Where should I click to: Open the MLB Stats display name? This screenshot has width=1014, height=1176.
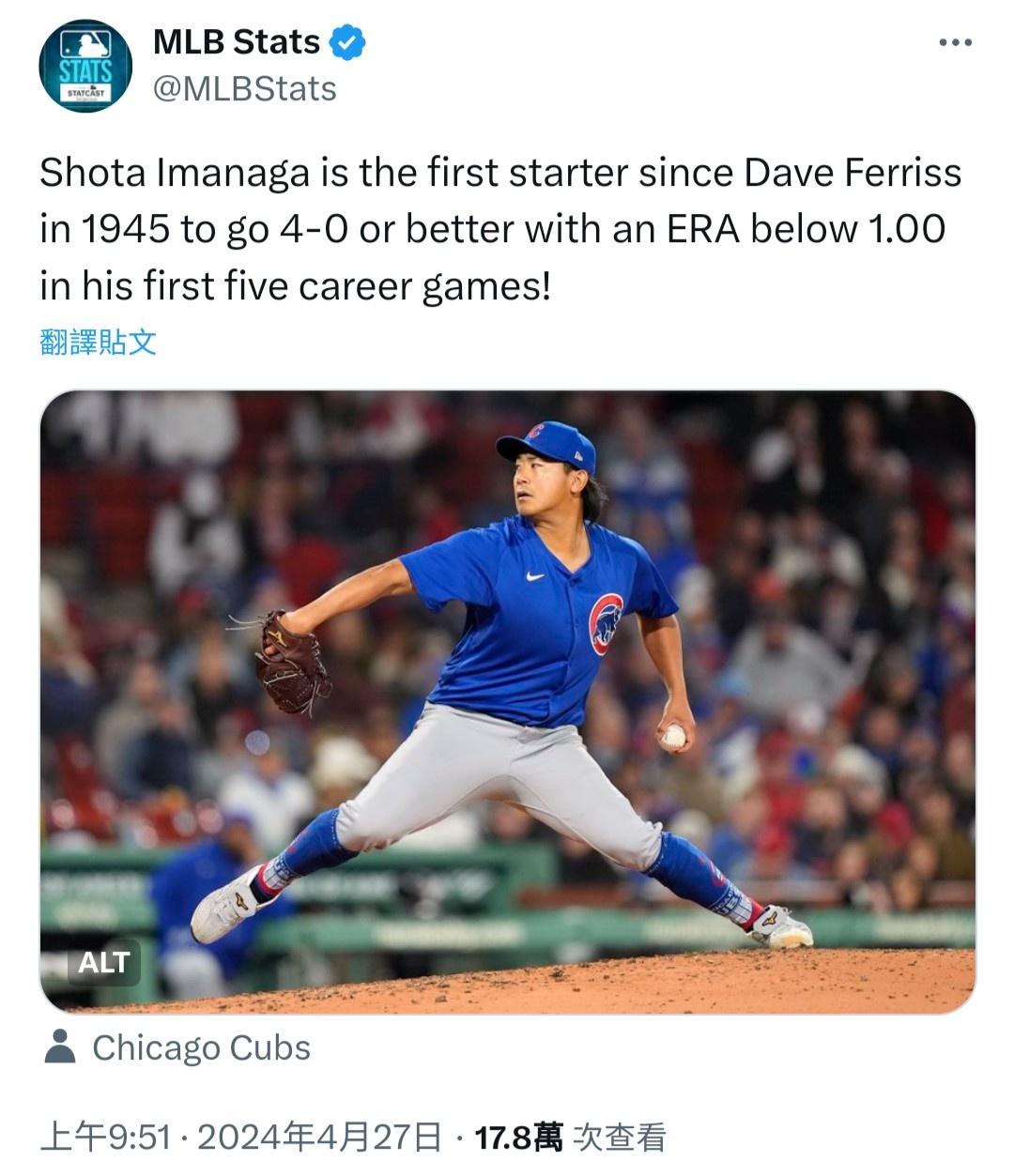[236, 42]
